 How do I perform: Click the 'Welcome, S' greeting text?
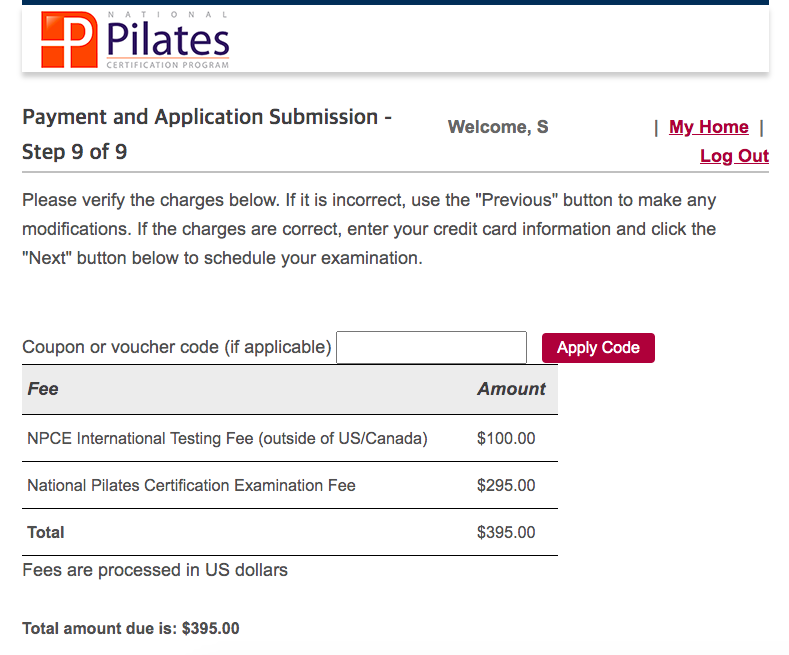click(x=498, y=127)
